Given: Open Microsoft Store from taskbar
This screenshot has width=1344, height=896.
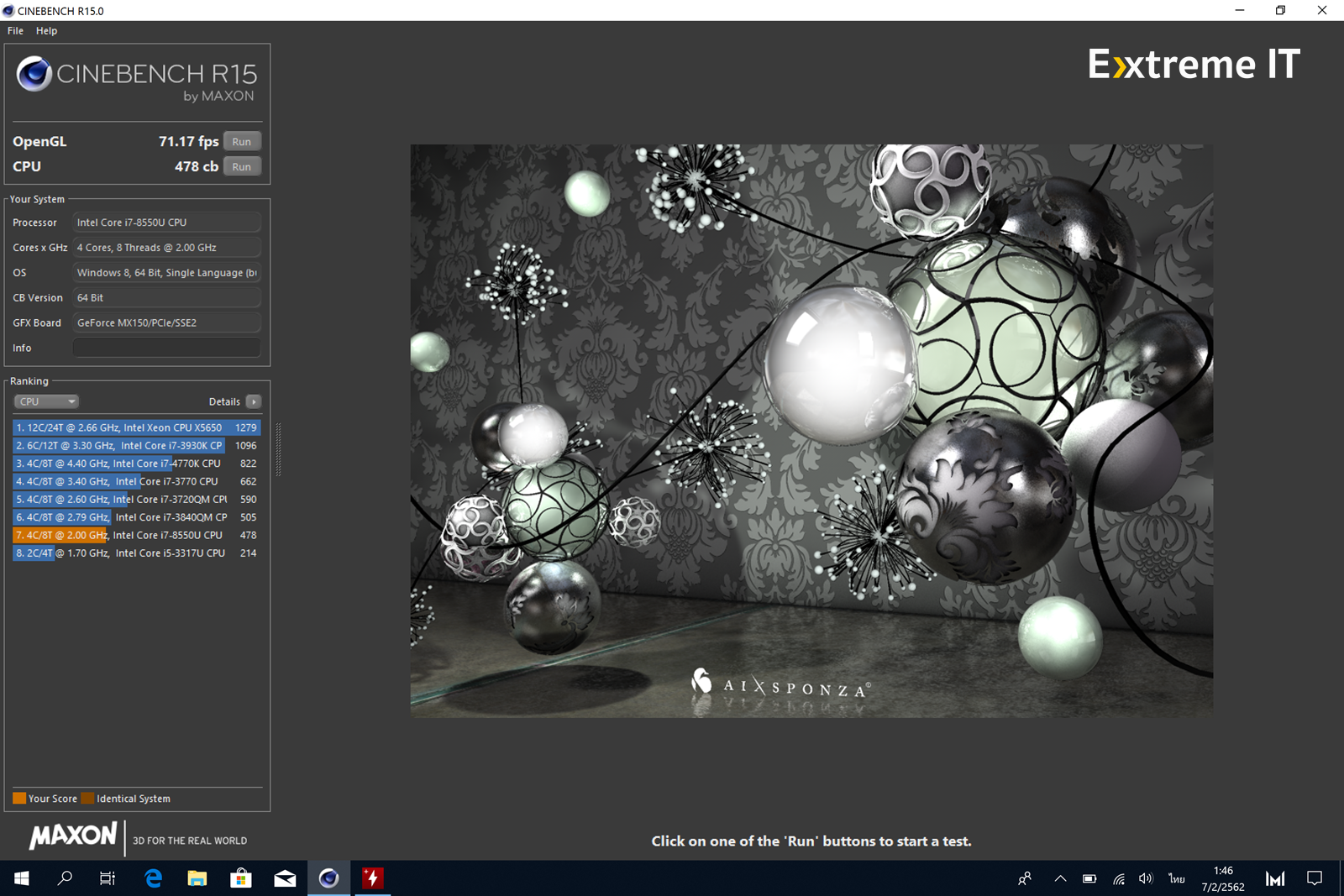Looking at the screenshot, I should tap(241, 878).
